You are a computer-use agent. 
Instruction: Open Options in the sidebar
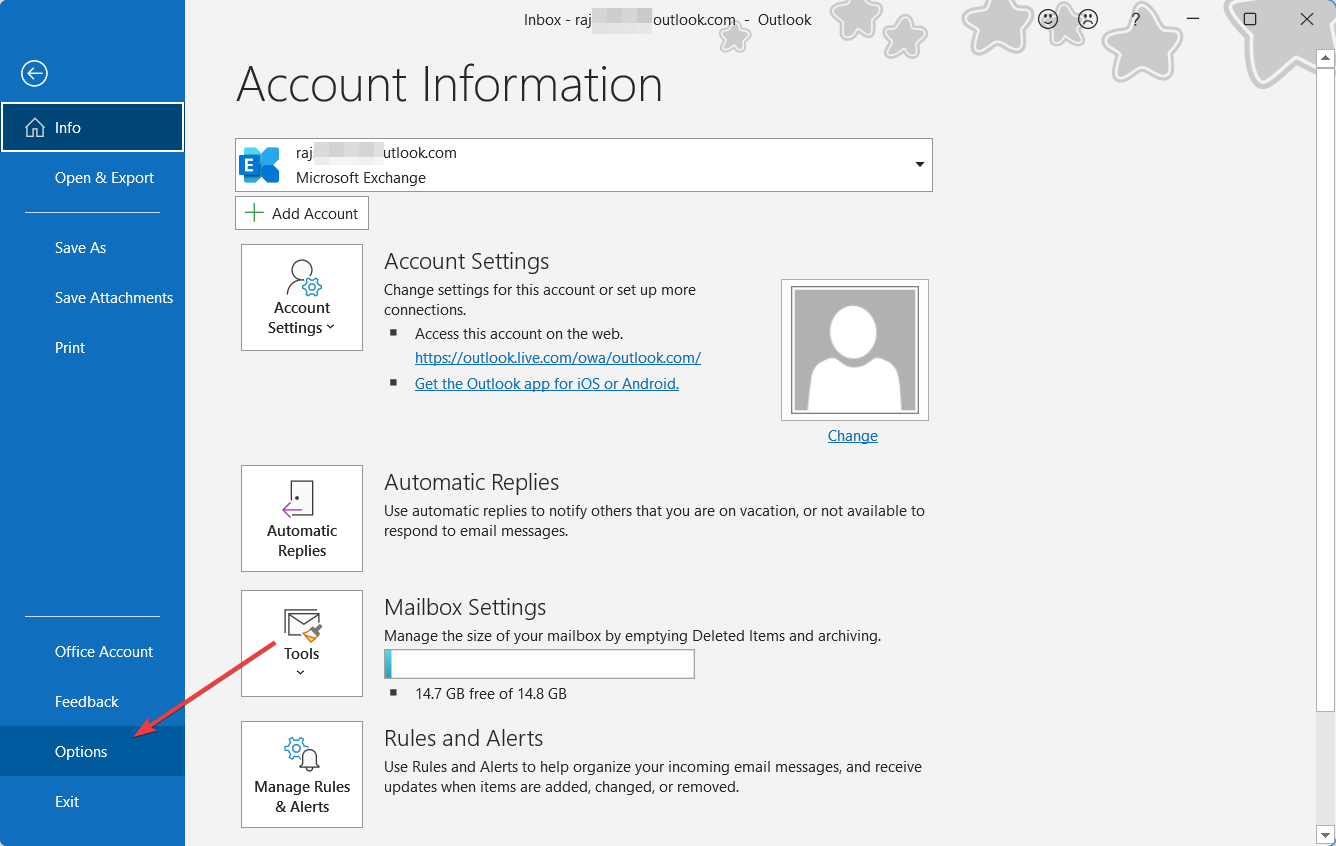[x=92, y=752]
